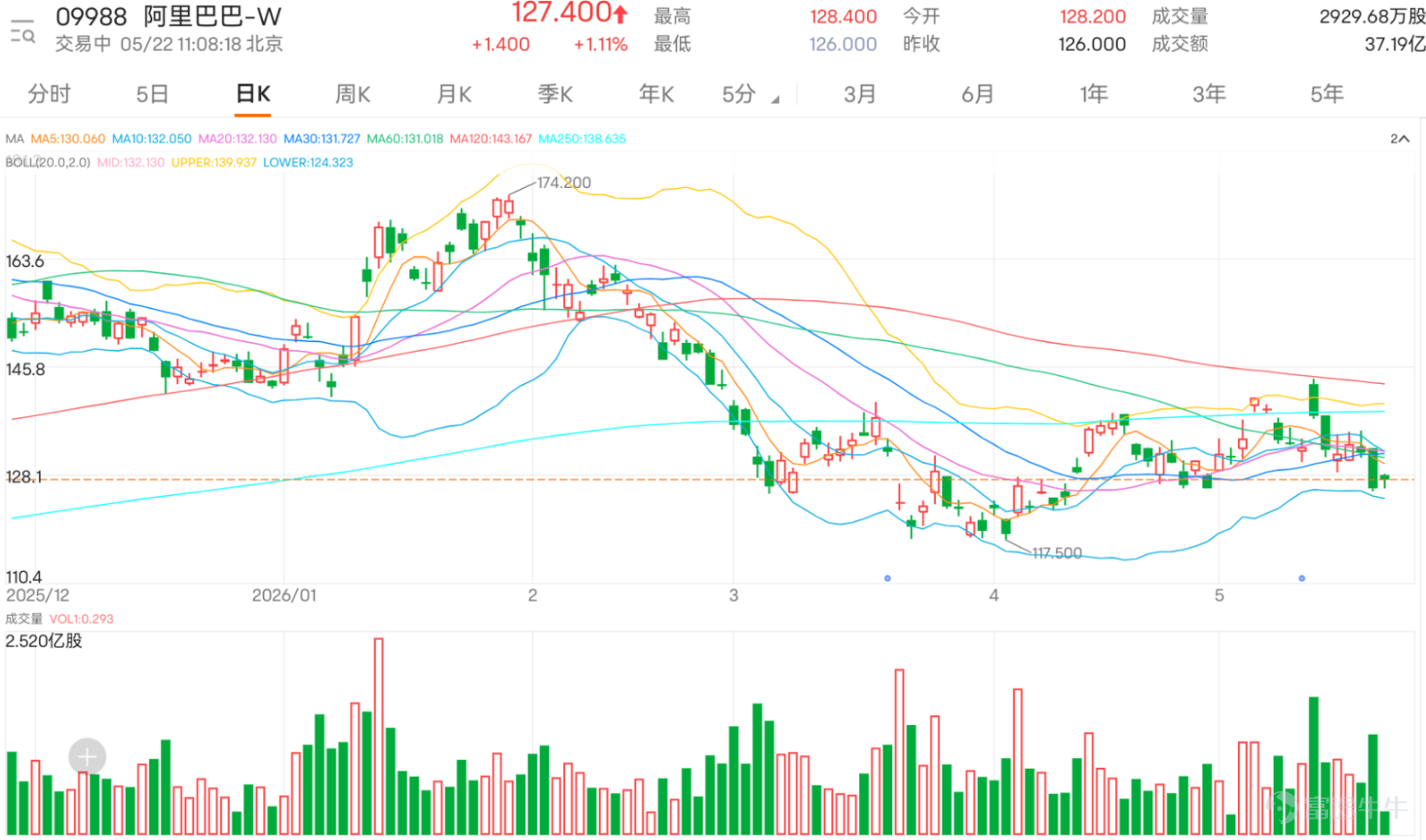Screen dimensions: 1426x840
Task: Select the 年K chart tab
Action: click(x=657, y=94)
